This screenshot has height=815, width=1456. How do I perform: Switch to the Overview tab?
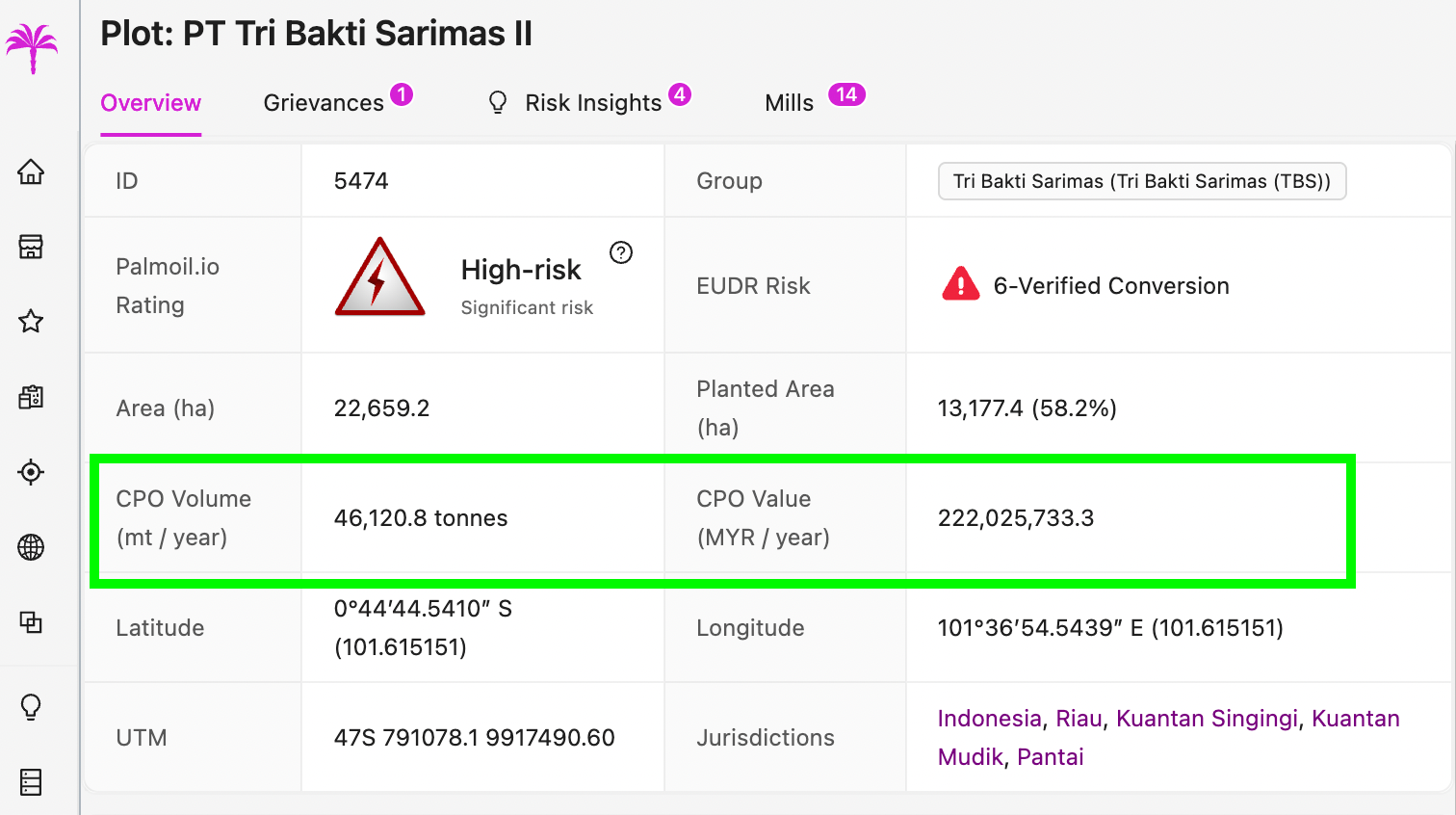point(151,103)
